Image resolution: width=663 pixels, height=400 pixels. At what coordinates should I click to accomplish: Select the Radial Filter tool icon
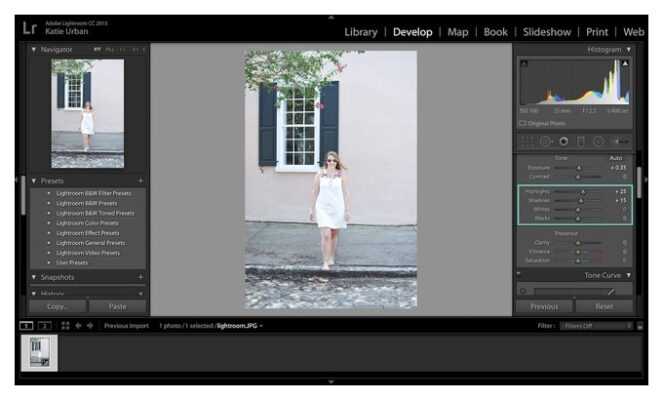[x=598, y=142]
